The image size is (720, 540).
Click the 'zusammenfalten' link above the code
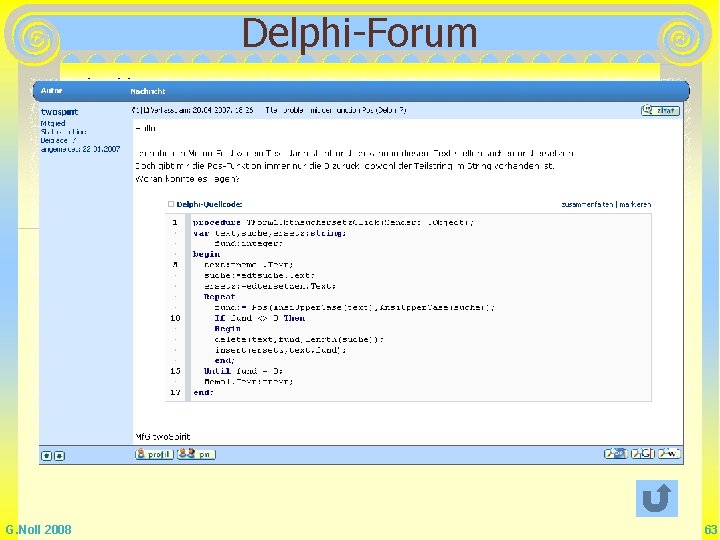coord(587,204)
